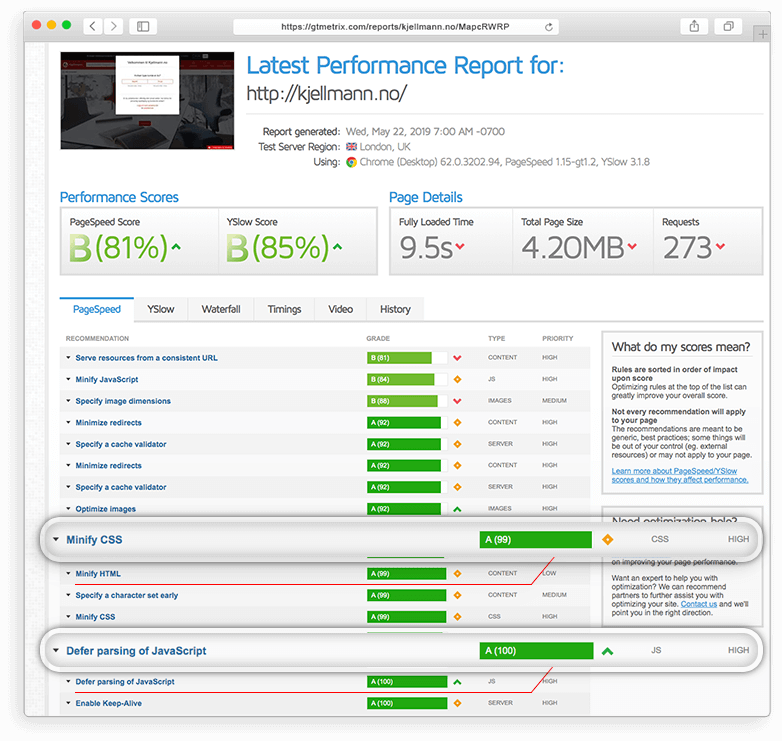Click the enlarged A (100) Defer parsing grade bar

tap(537, 651)
